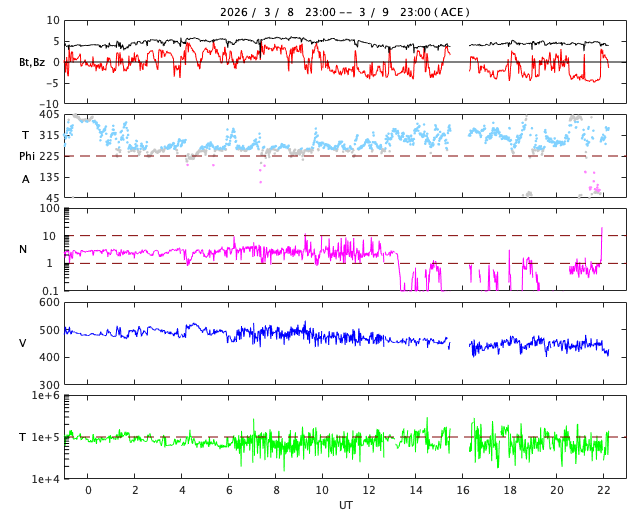
Task: Click the UT label below the x-axis
Action: pos(345,505)
